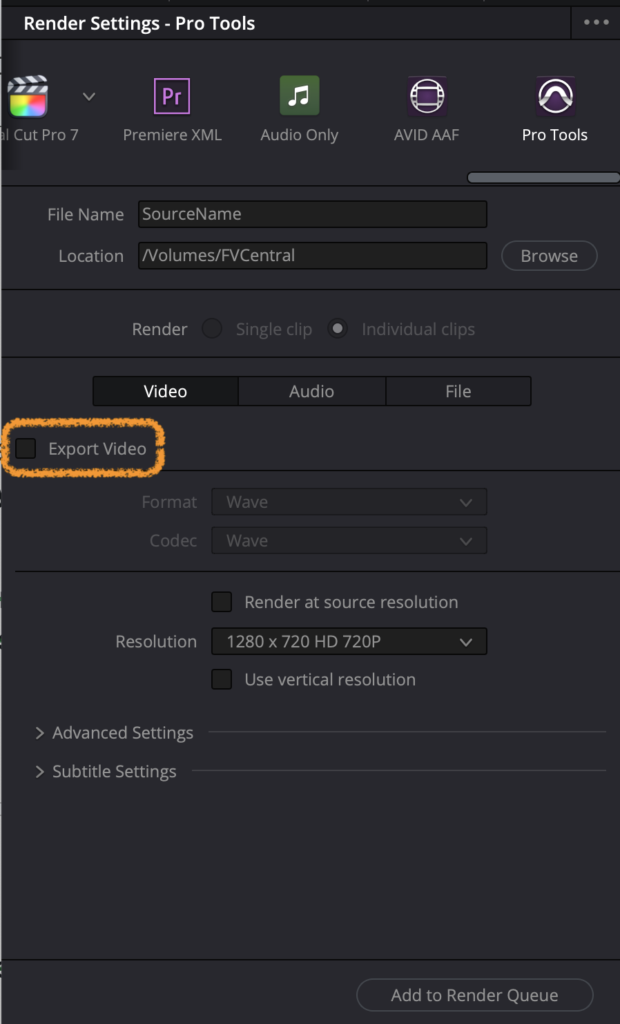Open the three-dot Render Settings options menu

[x=596, y=23]
